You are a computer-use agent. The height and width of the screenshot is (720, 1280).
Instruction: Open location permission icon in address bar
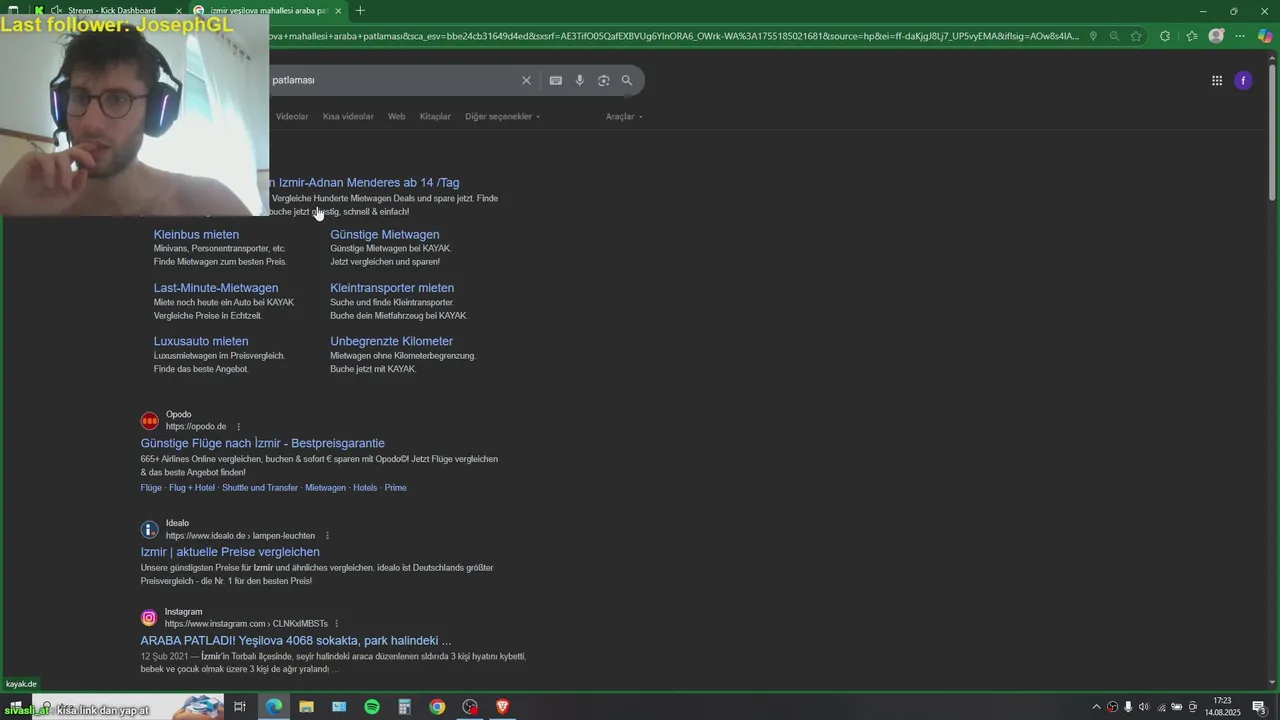point(1093,36)
